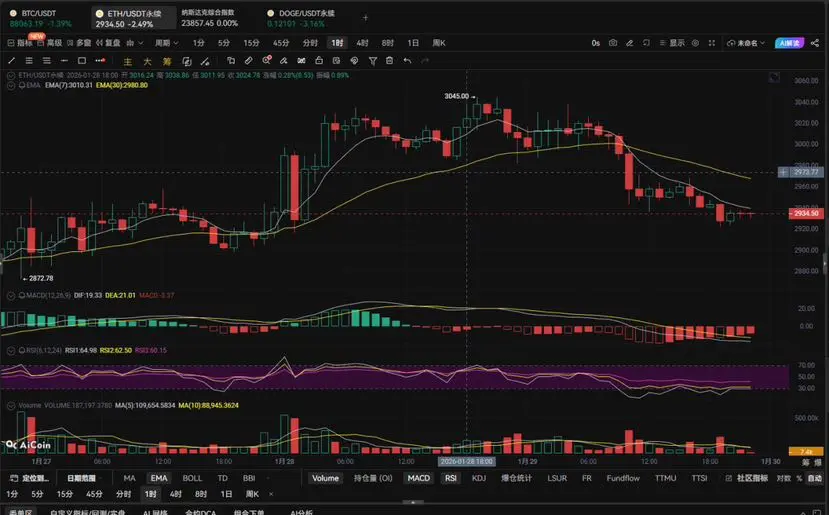Viewport: 829px width, 515px height.
Task: Enter fullscreen with the expand icon
Action: point(712,43)
